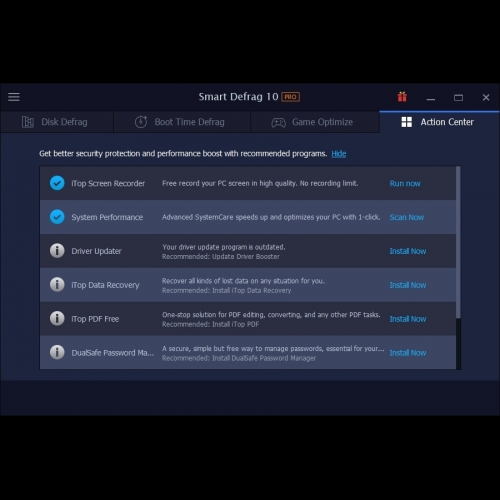Open the hamburger main menu

[x=14, y=97]
